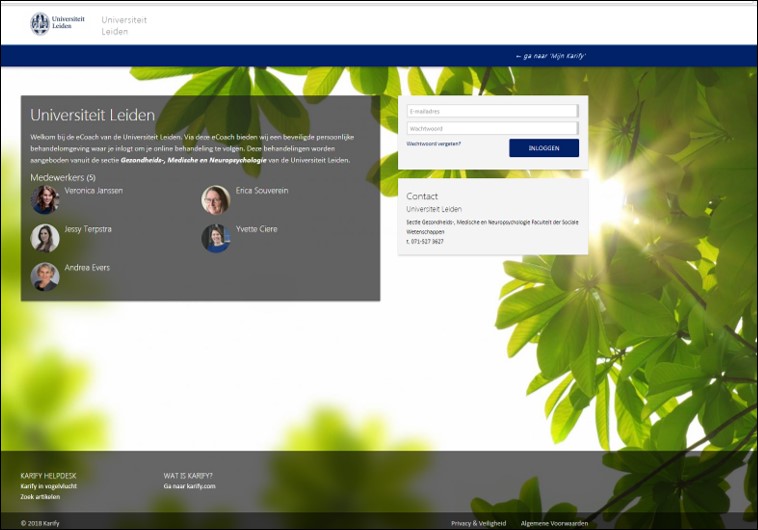
Task: Focus the E-mailadres input field
Action: click(x=492, y=111)
